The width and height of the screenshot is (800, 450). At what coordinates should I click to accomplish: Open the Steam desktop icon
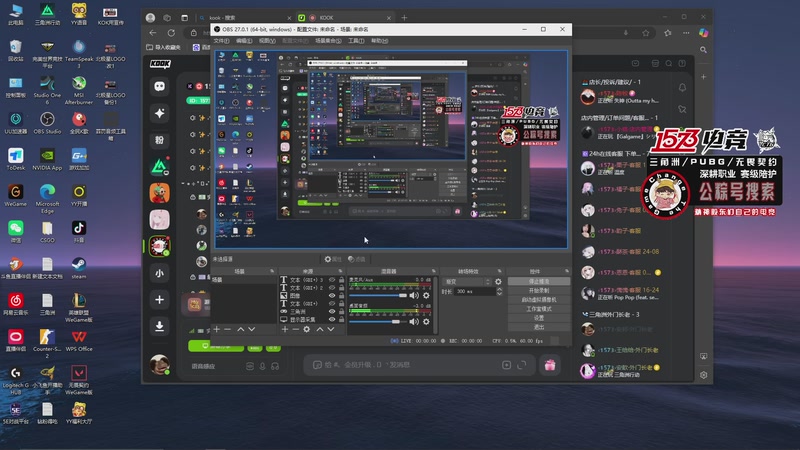[x=79, y=268]
